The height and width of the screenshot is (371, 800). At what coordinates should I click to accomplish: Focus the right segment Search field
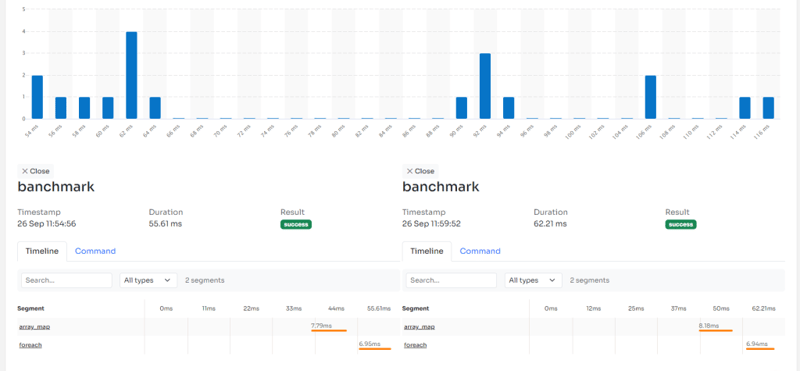click(x=451, y=280)
